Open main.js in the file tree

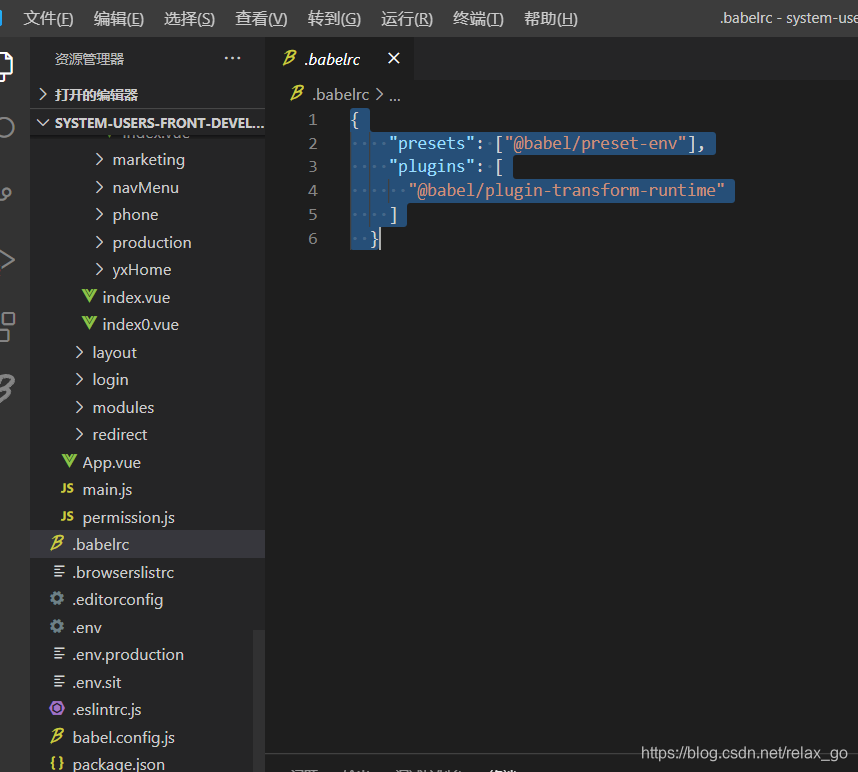coord(107,490)
